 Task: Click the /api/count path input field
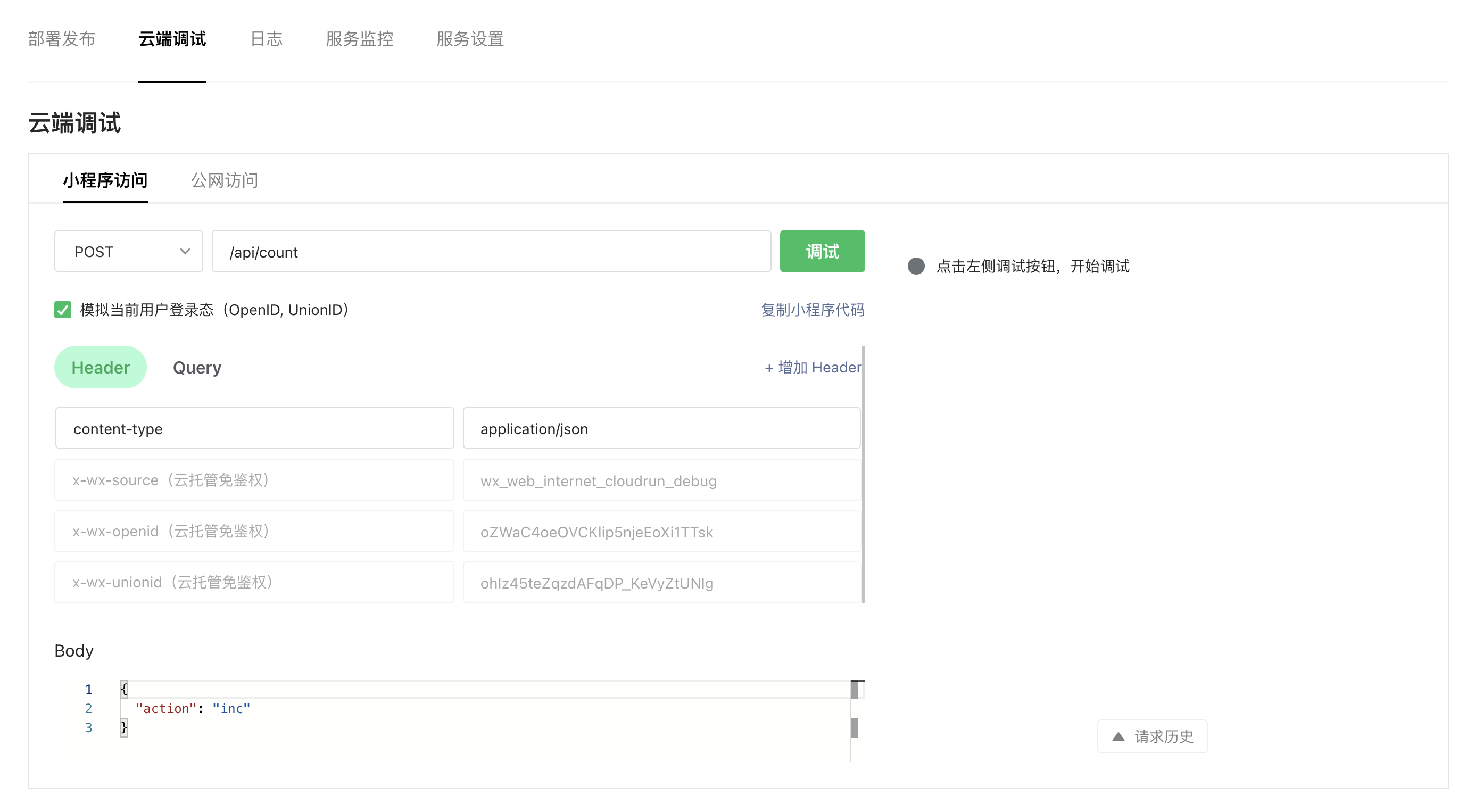click(x=491, y=252)
